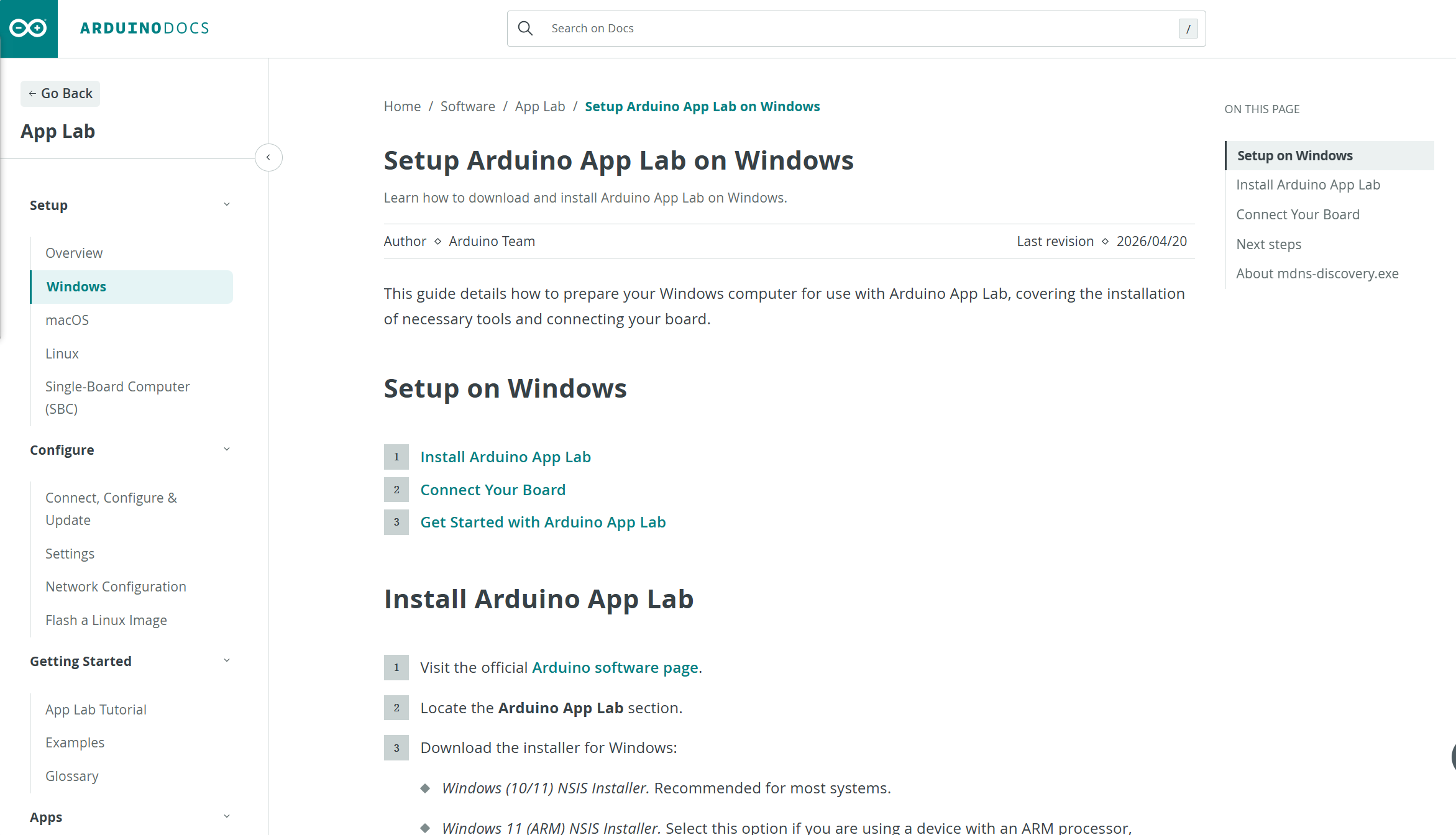The height and width of the screenshot is (835, 1456).
Task: Open the Arduino software page link
Action: (615, 667)
